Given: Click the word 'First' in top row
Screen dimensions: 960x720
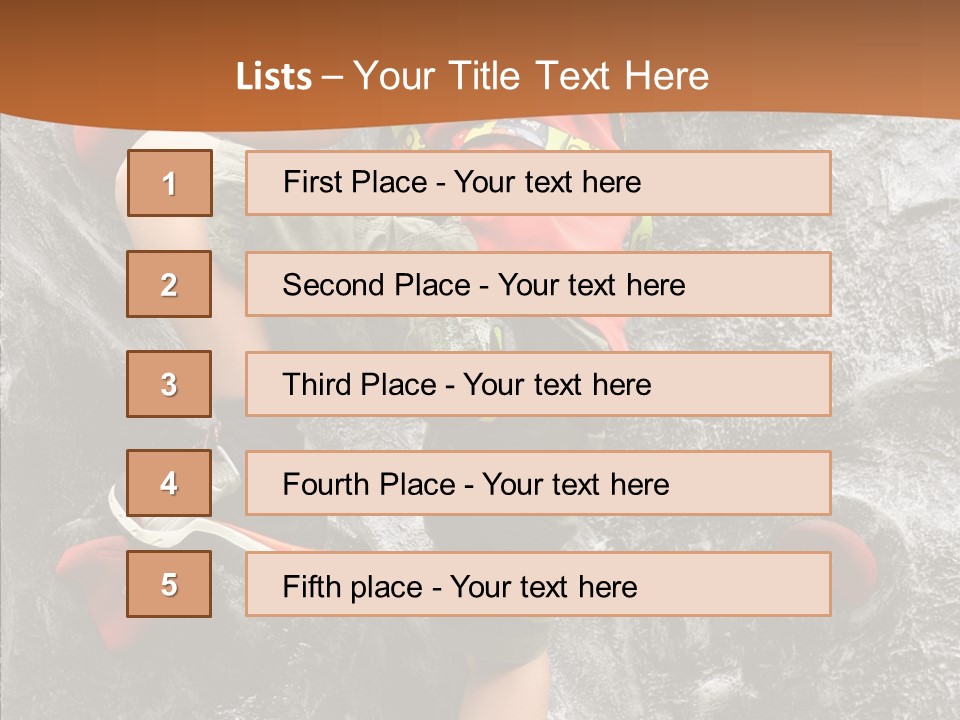Looking at the screenshot, I should [x=311, y=182].
